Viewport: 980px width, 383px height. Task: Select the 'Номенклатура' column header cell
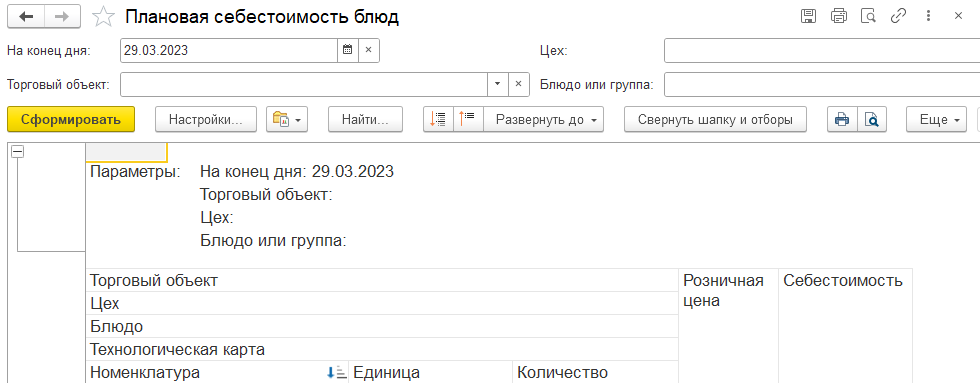coord(217,372)
